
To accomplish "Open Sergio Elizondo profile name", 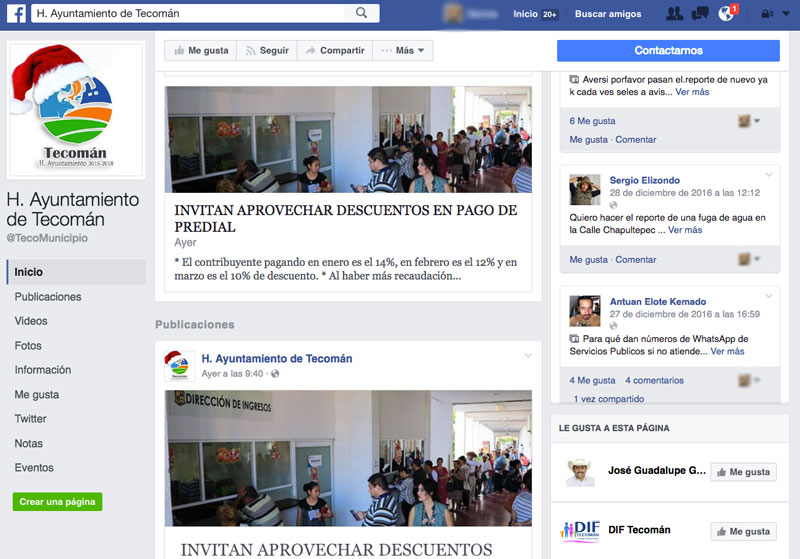I will [644, 180].
